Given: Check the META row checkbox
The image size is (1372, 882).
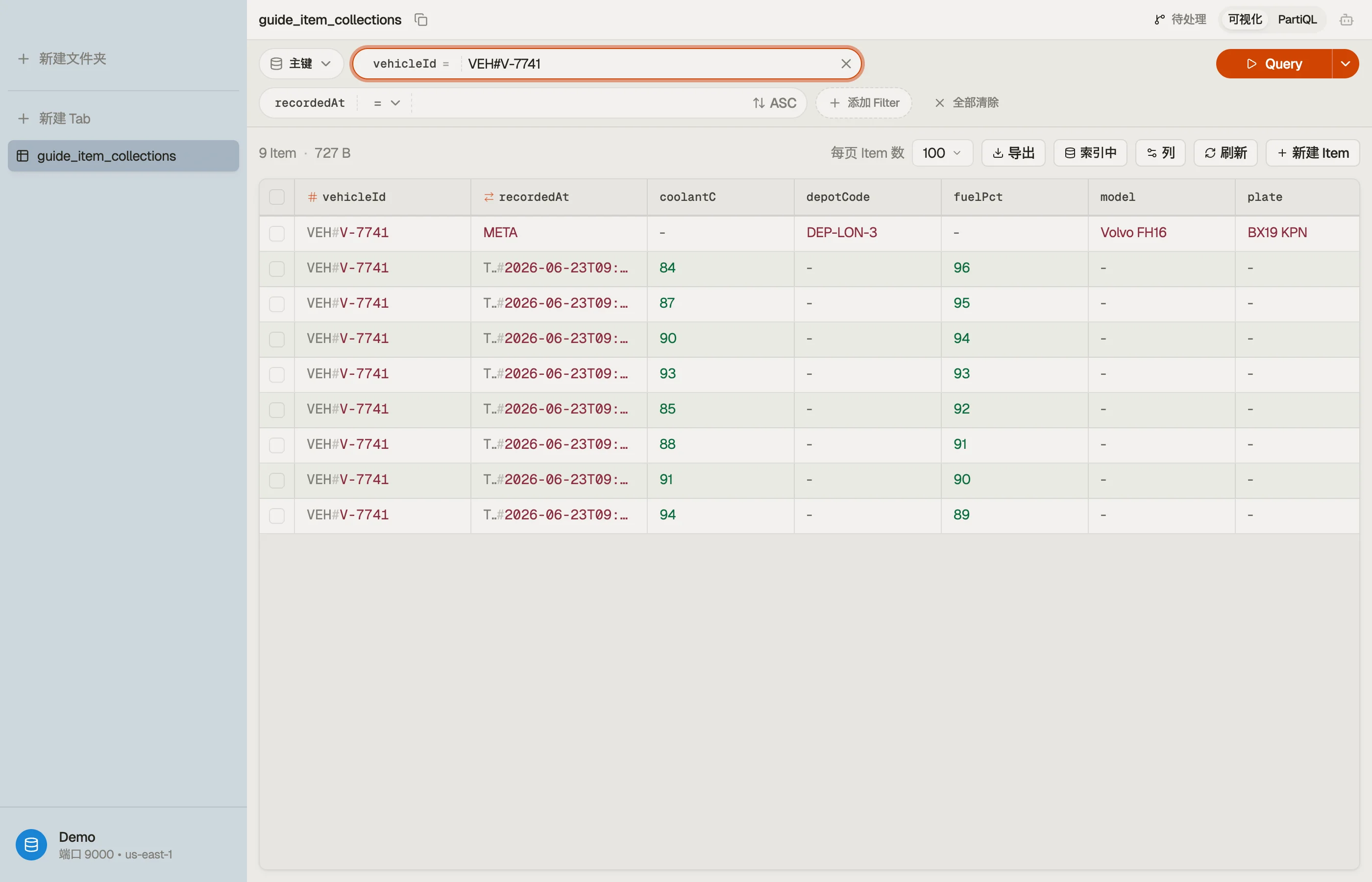Looking at the screenshot, I should coord(276,233).
